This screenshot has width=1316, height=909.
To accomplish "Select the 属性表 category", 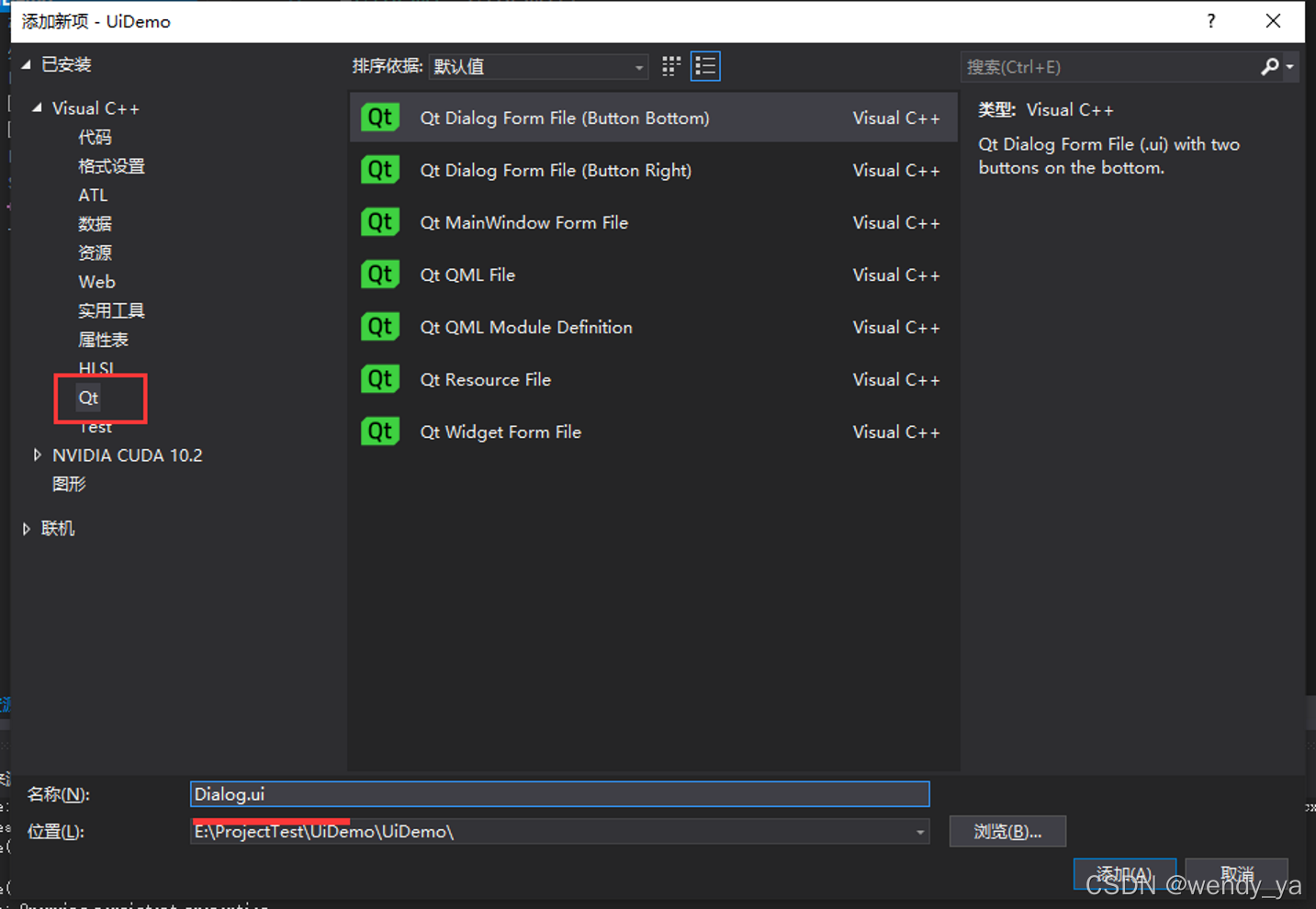I will coord(103,340).
